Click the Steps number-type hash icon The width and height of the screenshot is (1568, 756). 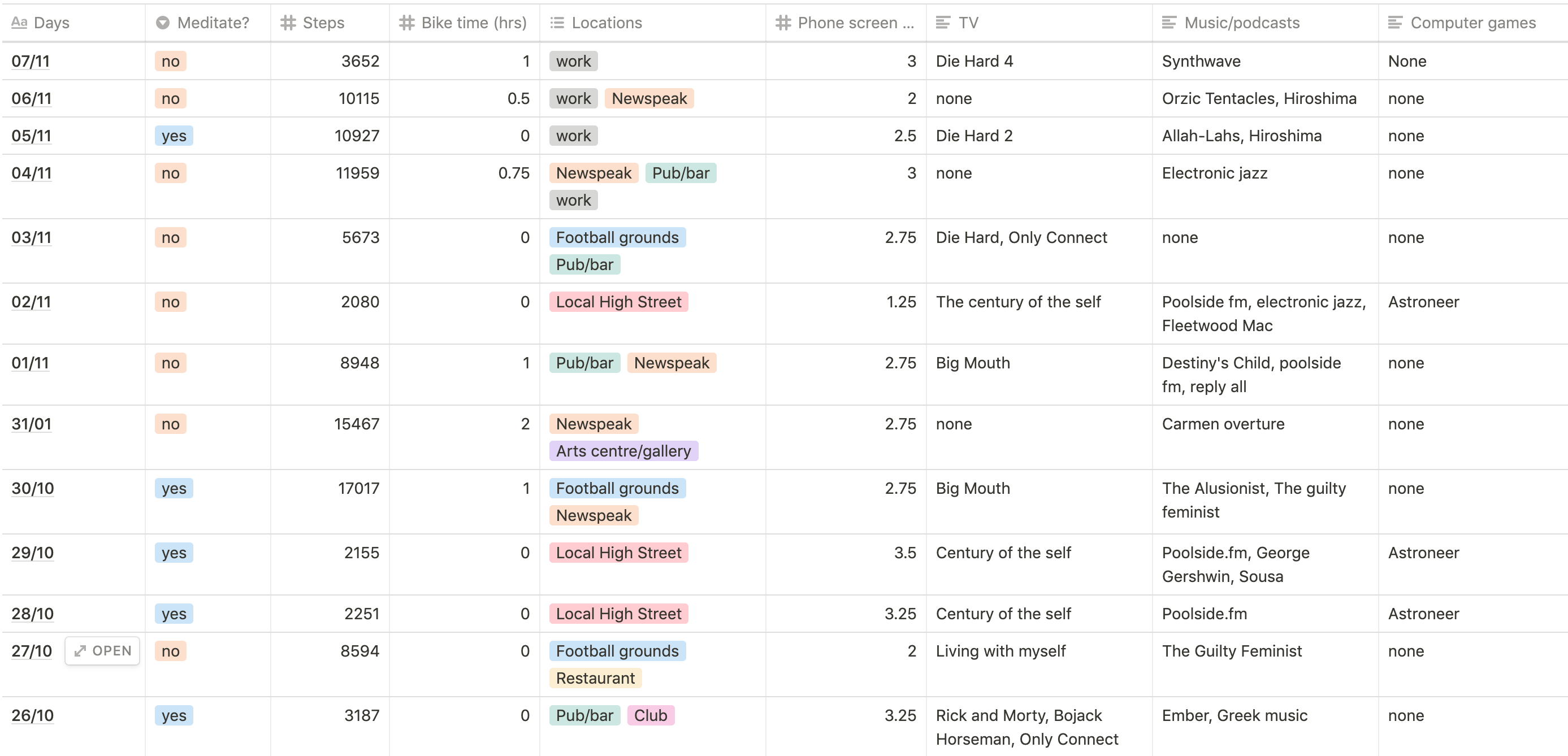point(288,23)
